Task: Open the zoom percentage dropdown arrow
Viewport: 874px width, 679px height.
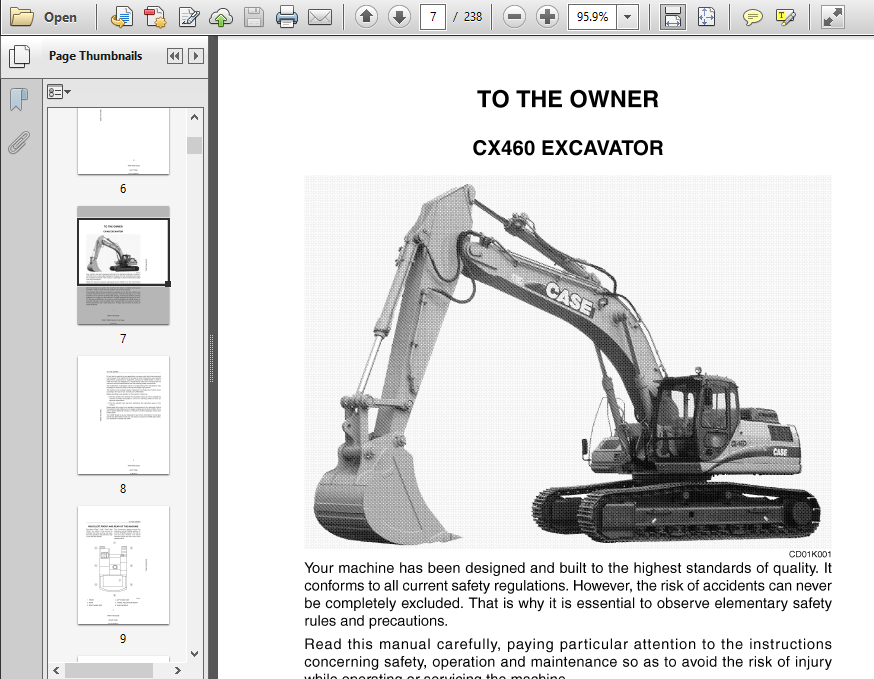Action: pos(628,17)
